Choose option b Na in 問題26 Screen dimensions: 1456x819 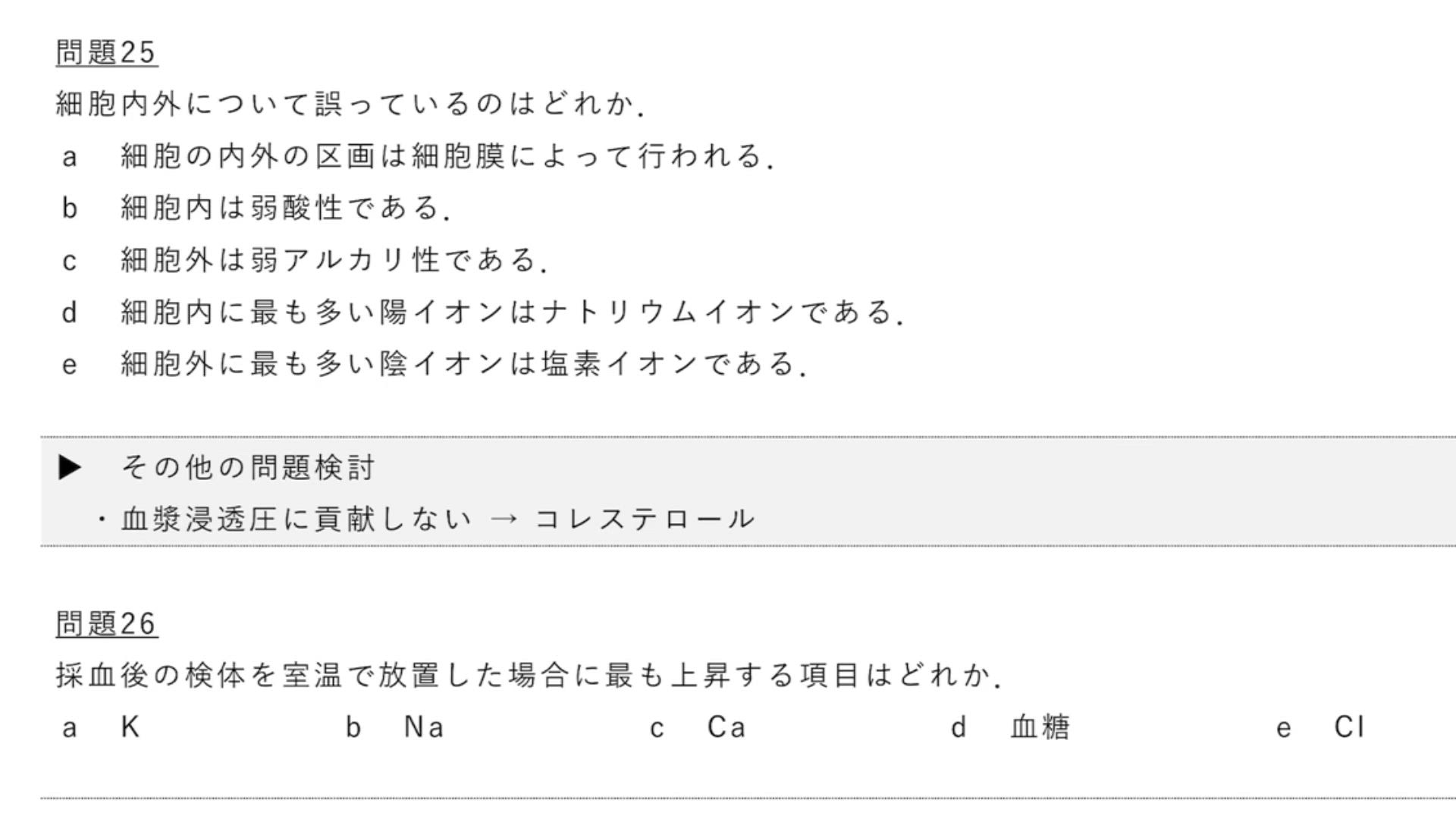(423, 727)
